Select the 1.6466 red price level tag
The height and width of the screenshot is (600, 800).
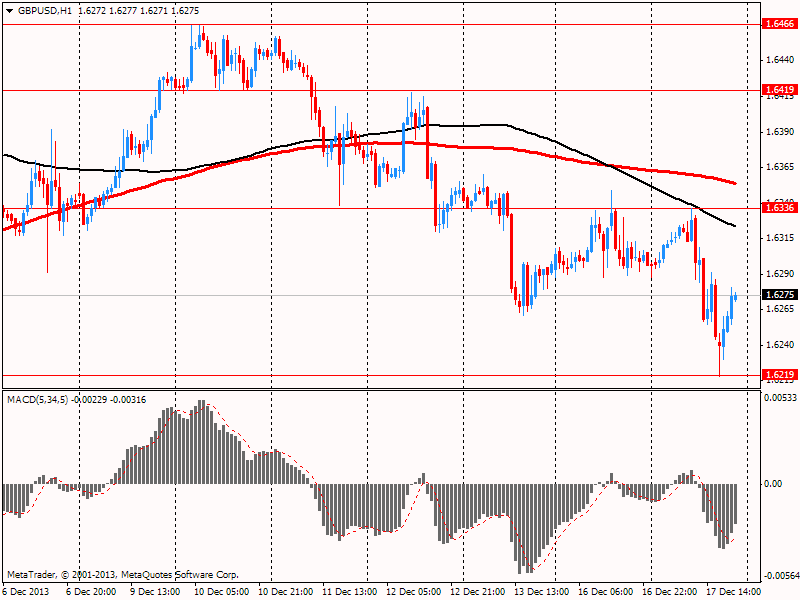(779, 23)
